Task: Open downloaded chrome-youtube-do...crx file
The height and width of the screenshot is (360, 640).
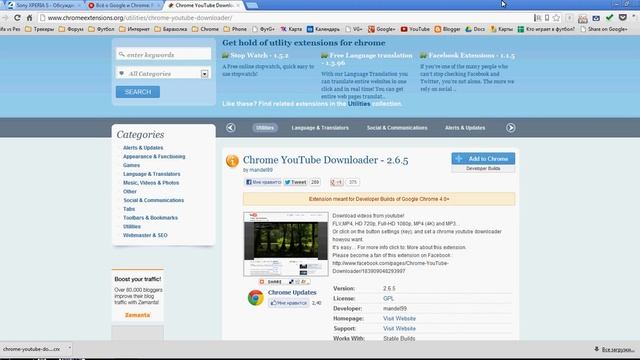Action: point(31,349)
